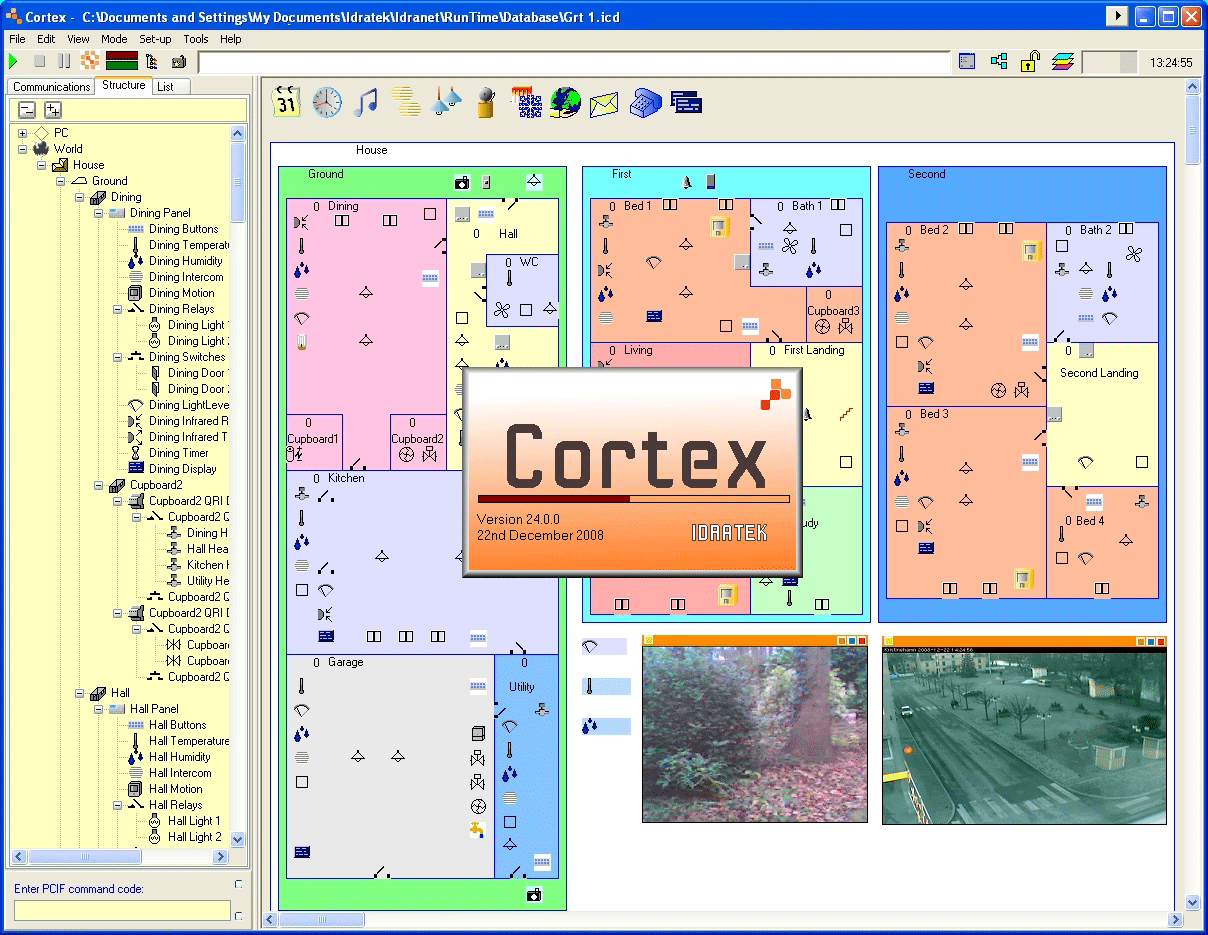Image resolution: width=1208 pixels, height=935 pixels.
Task: Click the collapse-all minus button above the tree
Action: click(x=27, y=110)
